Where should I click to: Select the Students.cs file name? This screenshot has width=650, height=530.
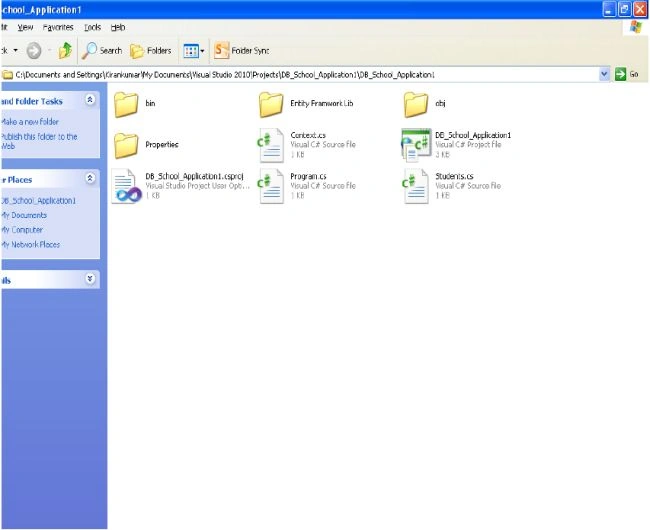(454, 177)
